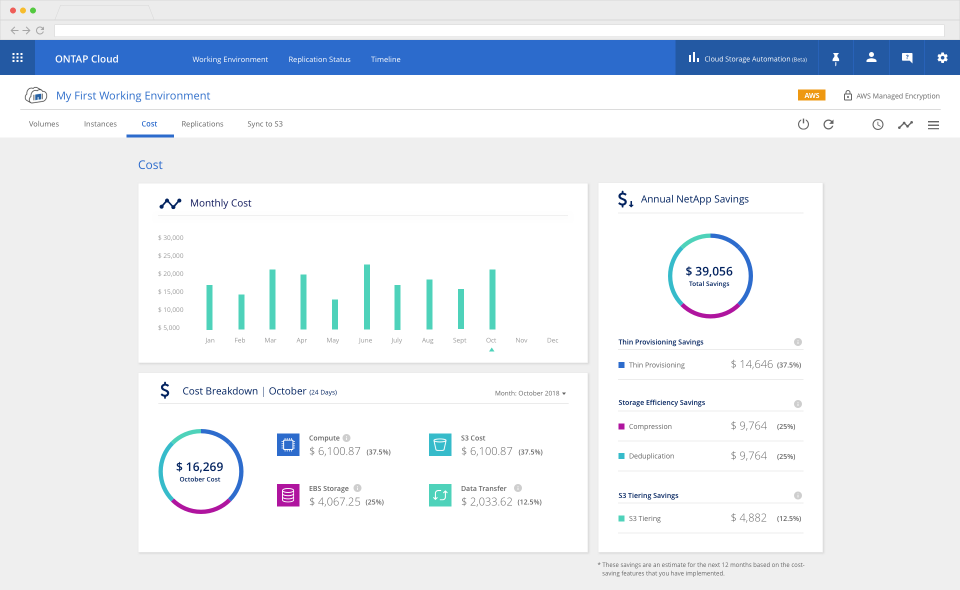Click info icon next to Compute

pos(347,438)
